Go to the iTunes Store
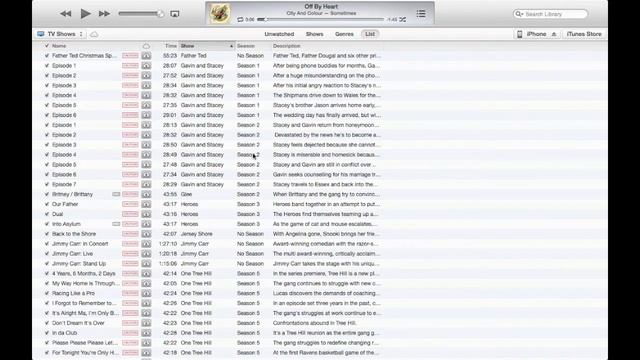 point(584,34)
